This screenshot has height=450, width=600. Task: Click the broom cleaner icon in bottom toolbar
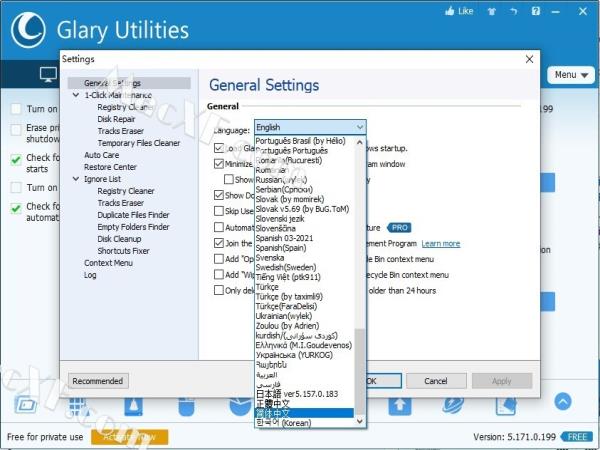pos(133,406)
